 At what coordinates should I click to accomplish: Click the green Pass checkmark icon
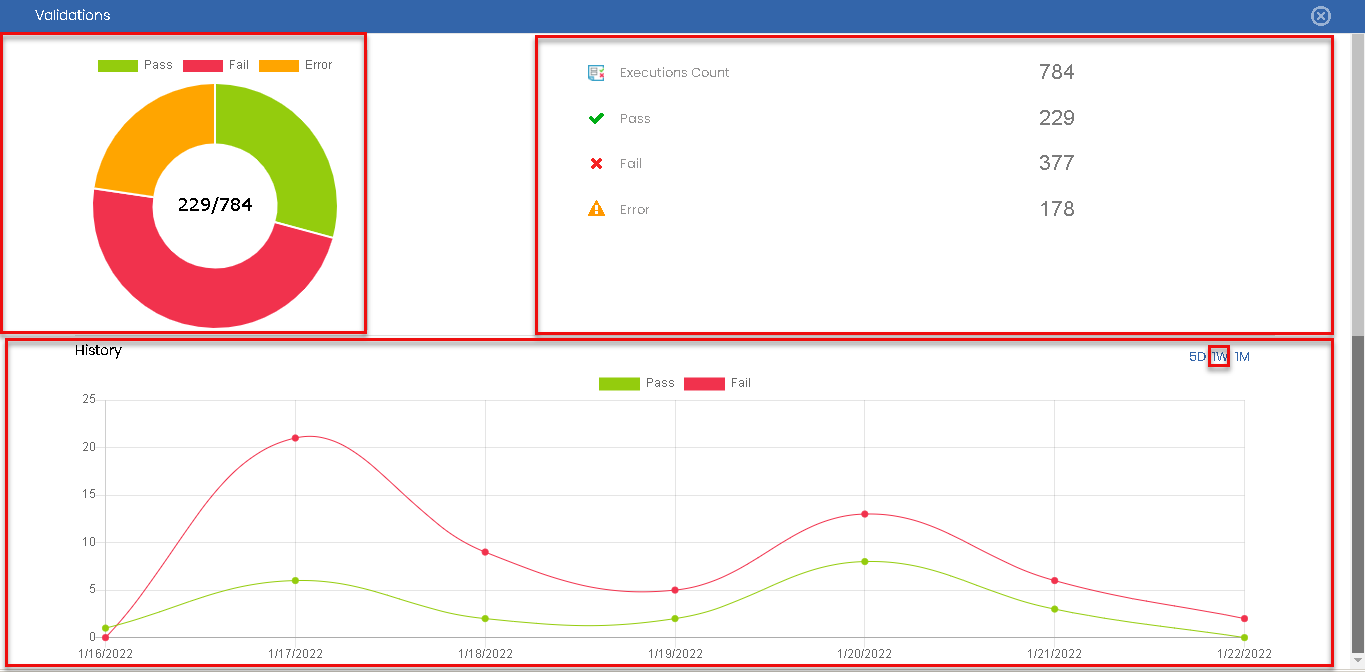click(x=596, y=119)
